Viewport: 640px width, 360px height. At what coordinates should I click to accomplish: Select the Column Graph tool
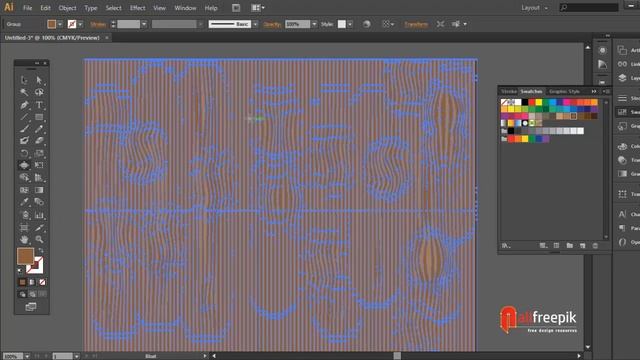pyautogui.click(x=39, y=215)
